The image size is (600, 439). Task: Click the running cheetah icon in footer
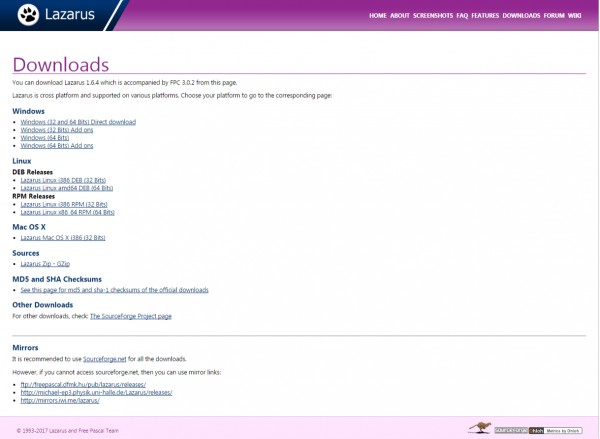tap(479, 428)
